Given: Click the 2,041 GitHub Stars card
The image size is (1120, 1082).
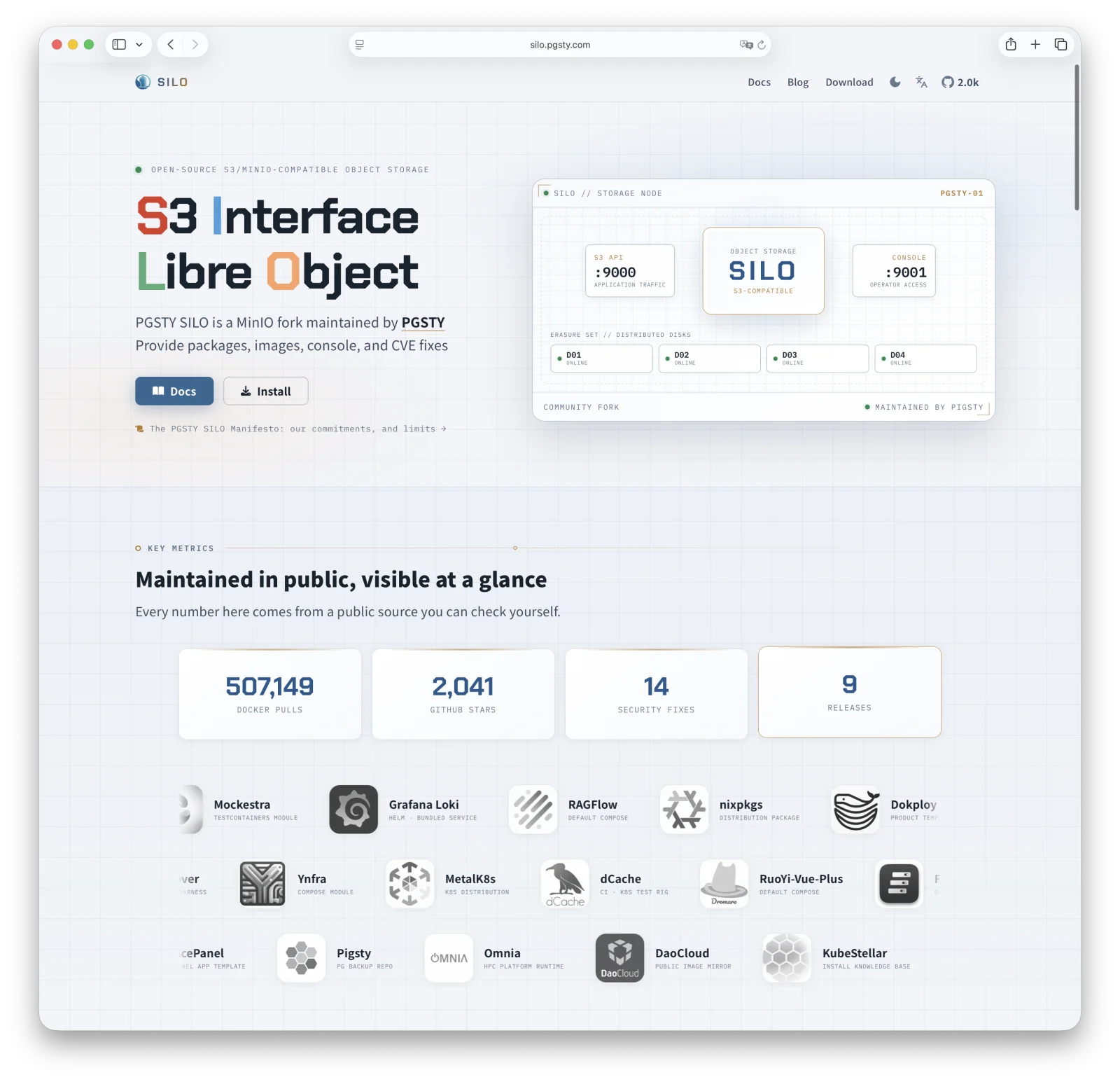Looking at the screenshot, I should pyautogui.click(x=463, y=694).
